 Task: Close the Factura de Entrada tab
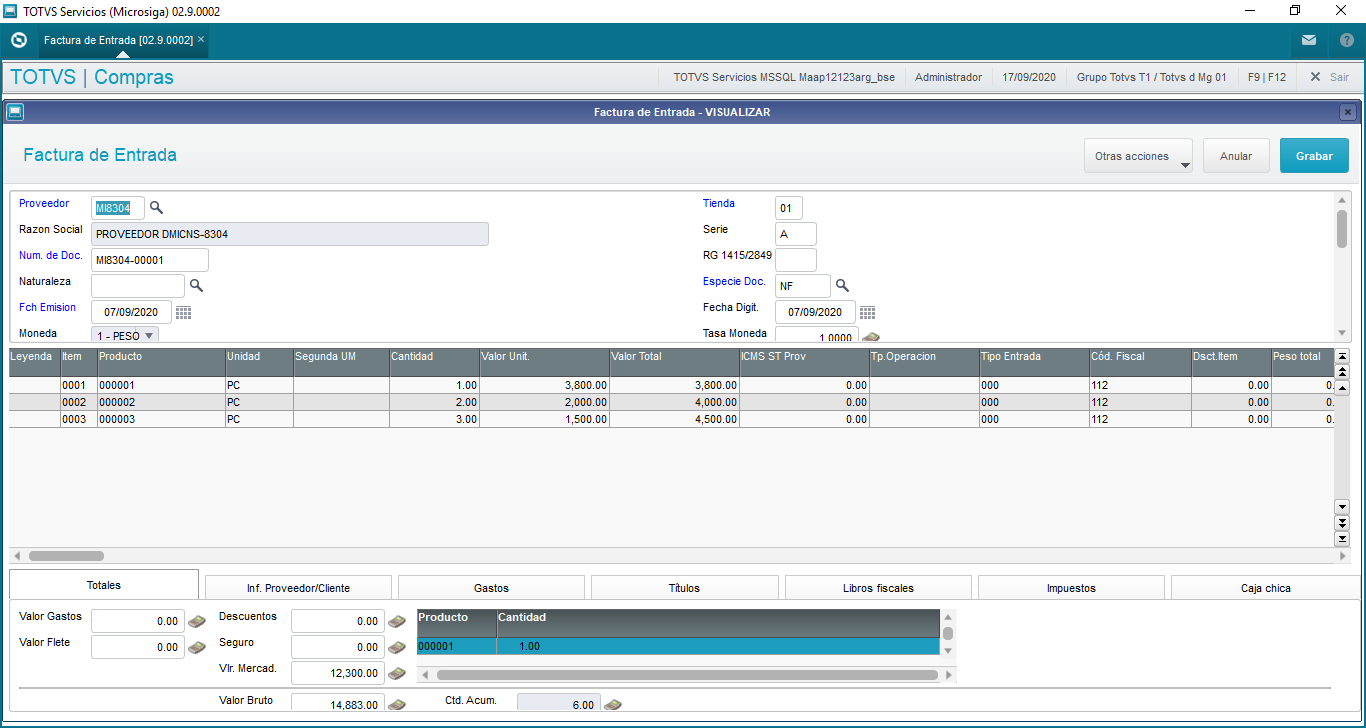pyautogui.click(x=201, y=40)
